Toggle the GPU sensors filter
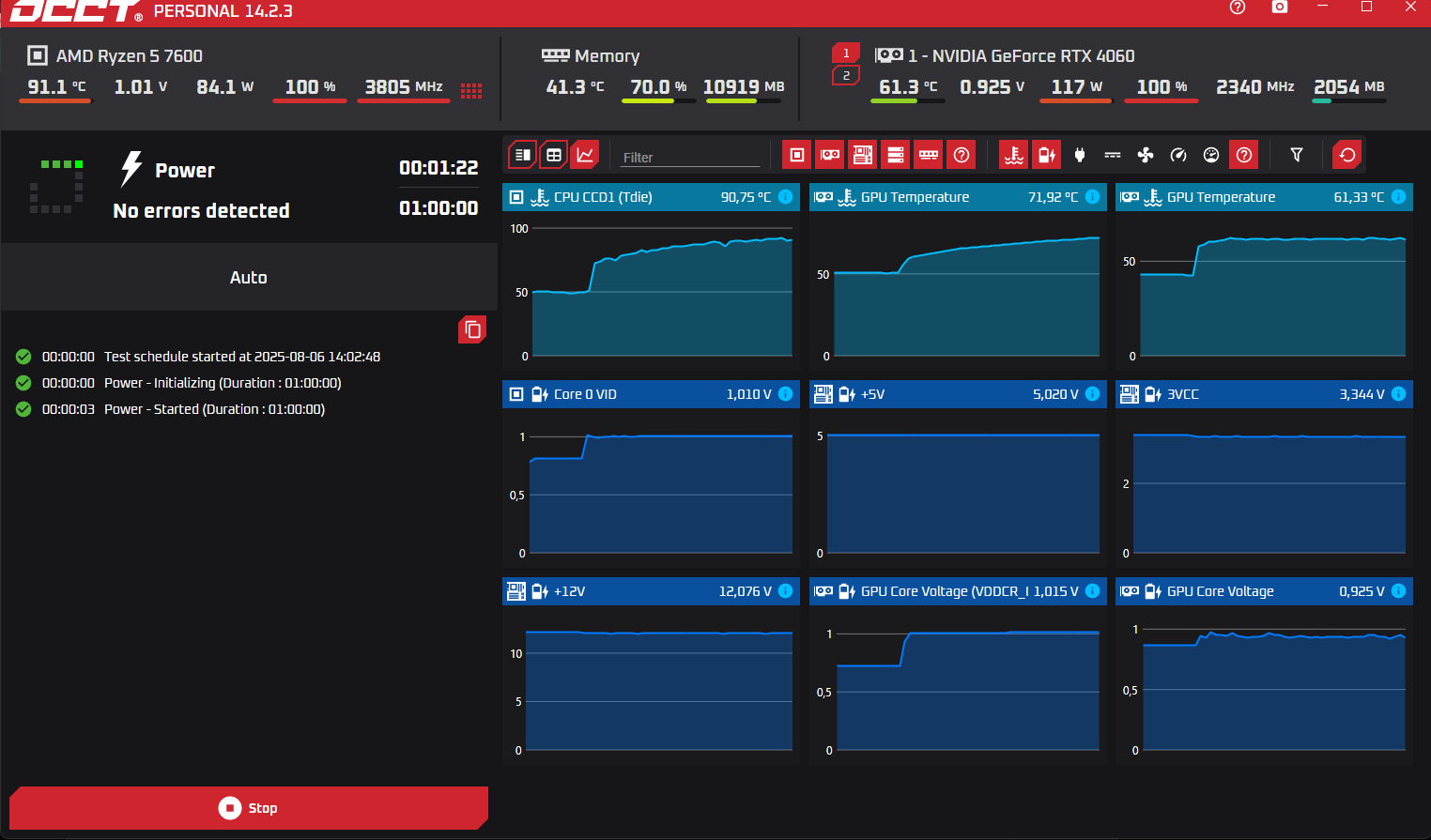Viewport: 1431px width, 840px height. coord(830,155)
